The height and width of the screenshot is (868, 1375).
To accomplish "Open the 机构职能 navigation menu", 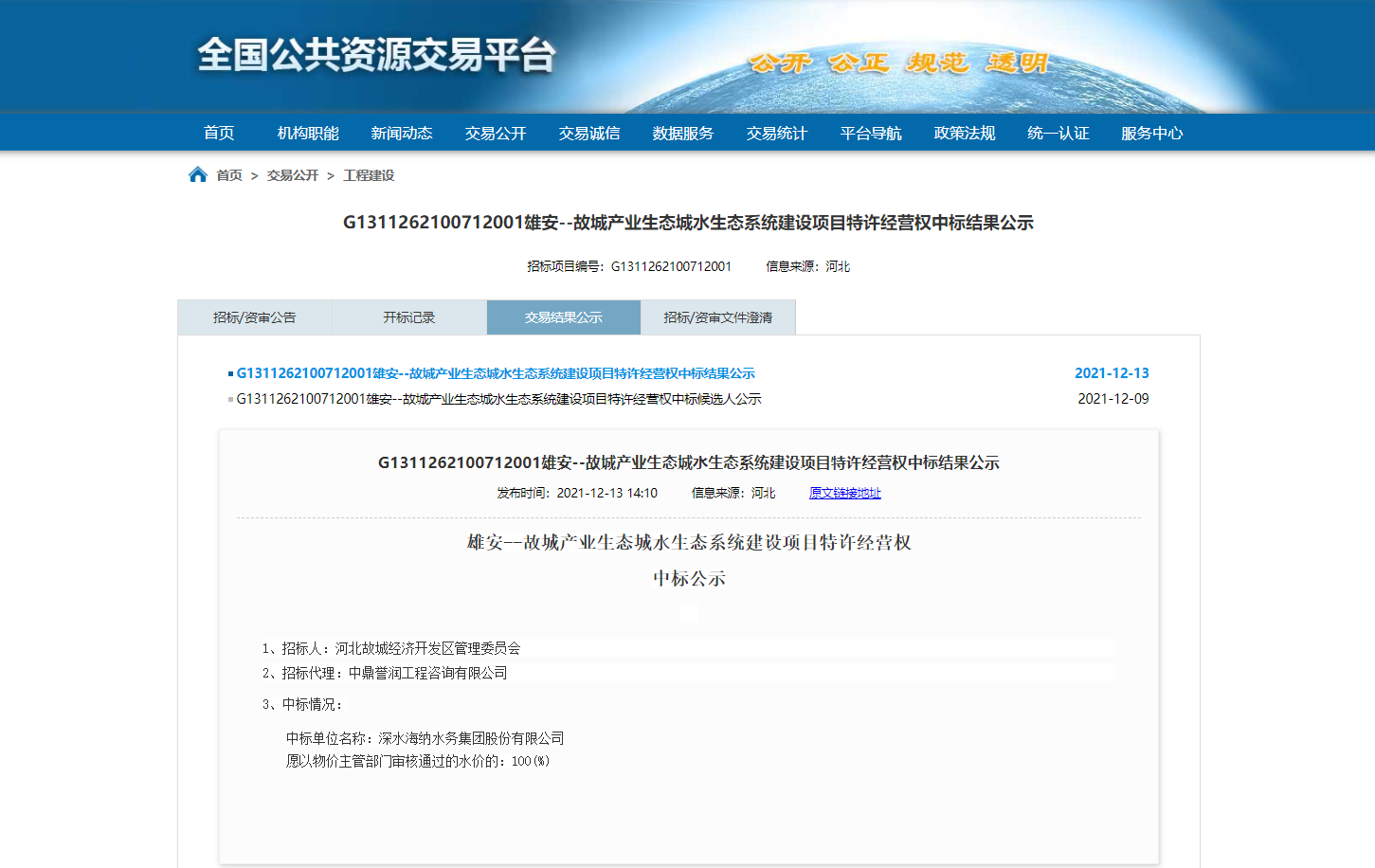I will [309, 133].
